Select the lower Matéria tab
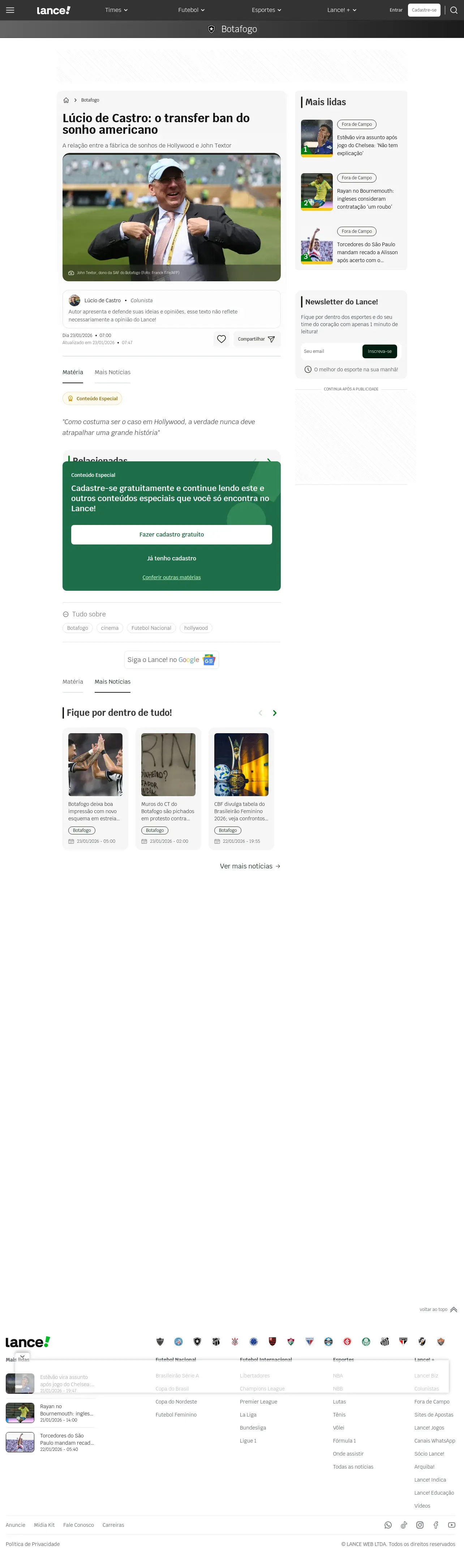The image size is (464, 1568). point(73,682)
